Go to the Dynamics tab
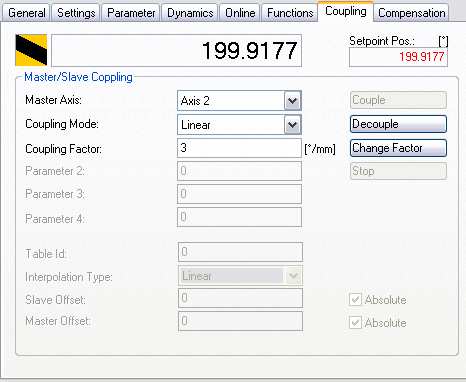Image resolution: width=466 pixels, height=382 pixels. click(x=190, y=13)
